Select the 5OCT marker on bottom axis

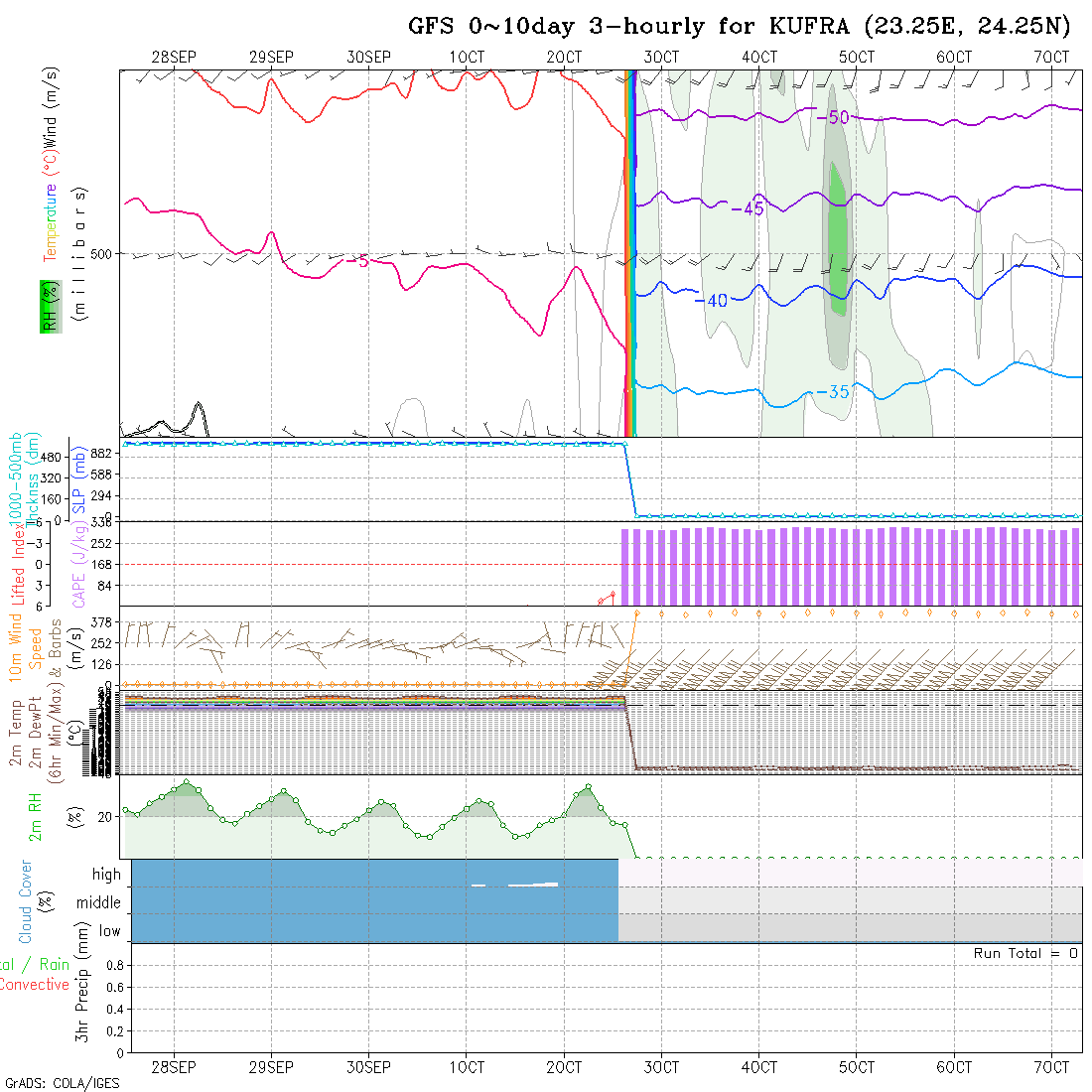856,1067
